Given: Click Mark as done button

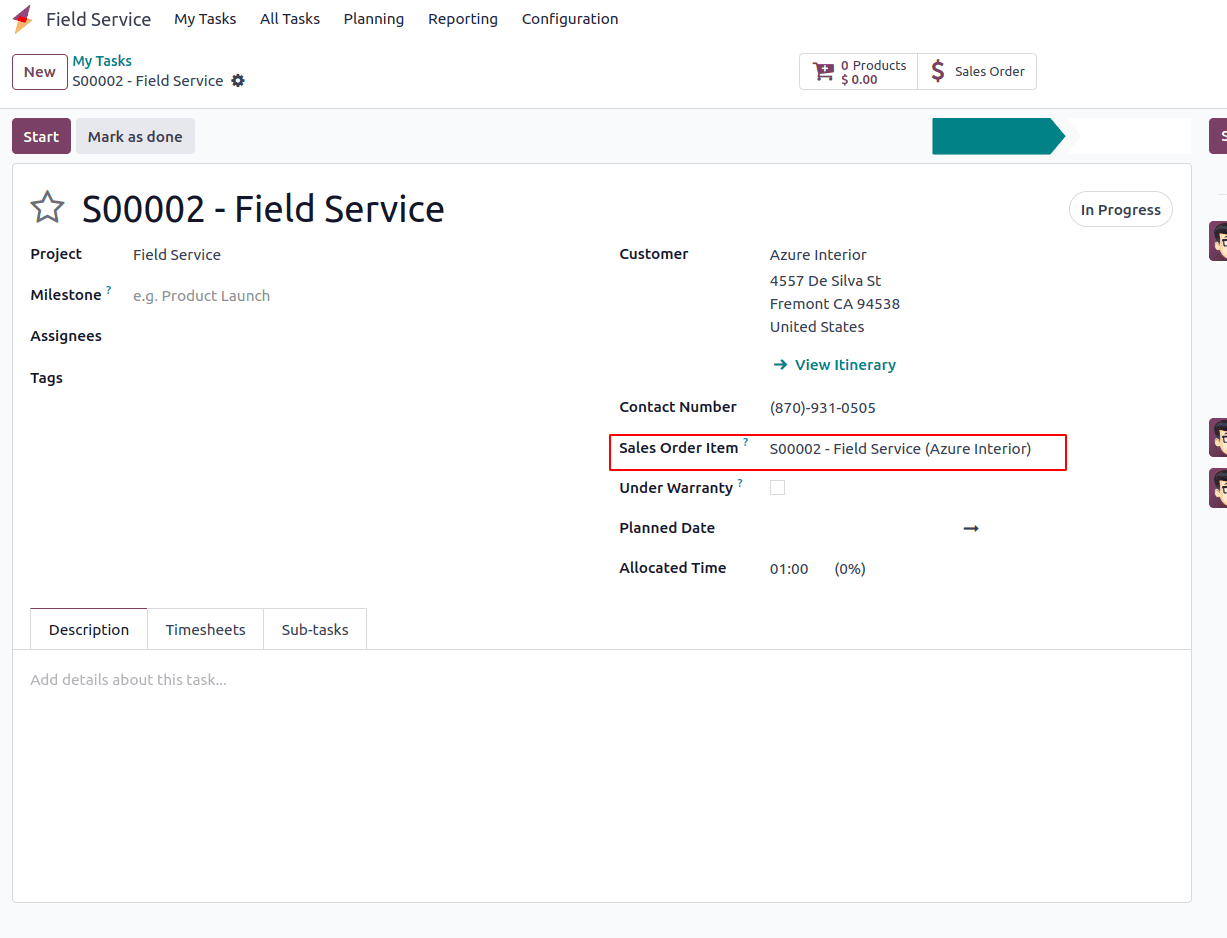Looking at the screenshot, I should [x=135, y=137].
